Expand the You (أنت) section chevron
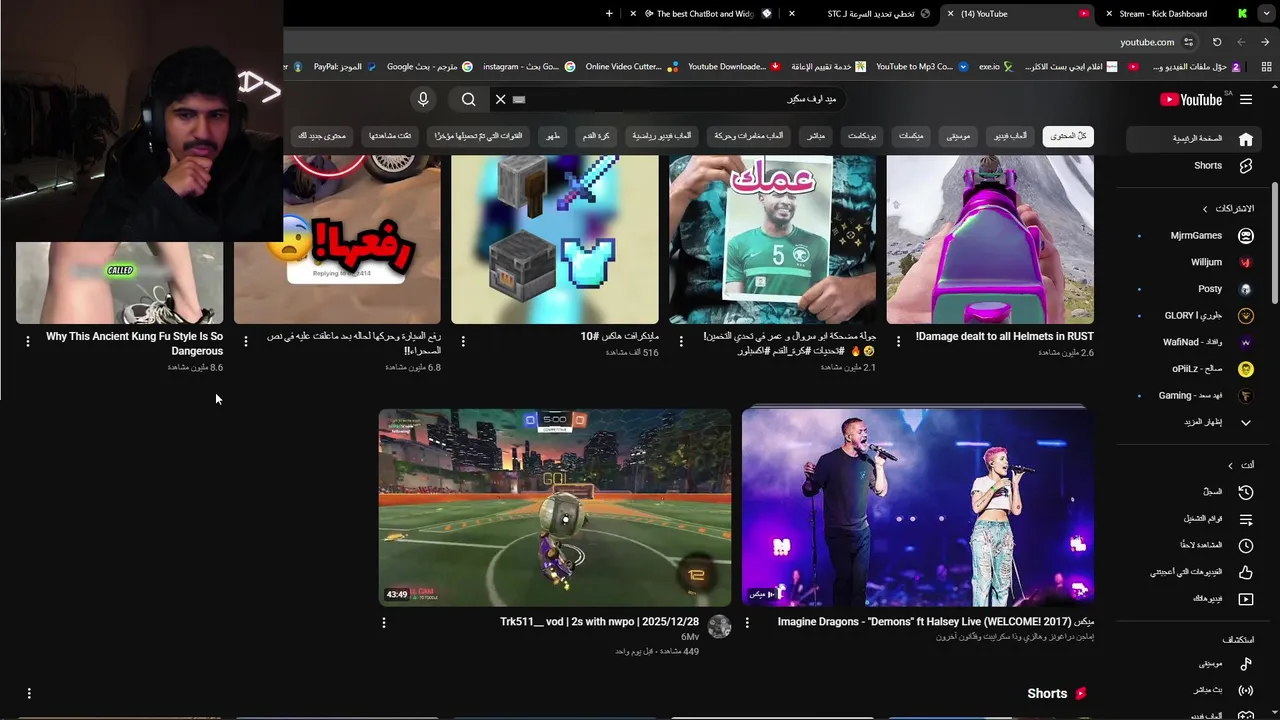Image resolution: width=1280 pixels, height=720 pixels. pyautogui.click(x=1231, y=465)
